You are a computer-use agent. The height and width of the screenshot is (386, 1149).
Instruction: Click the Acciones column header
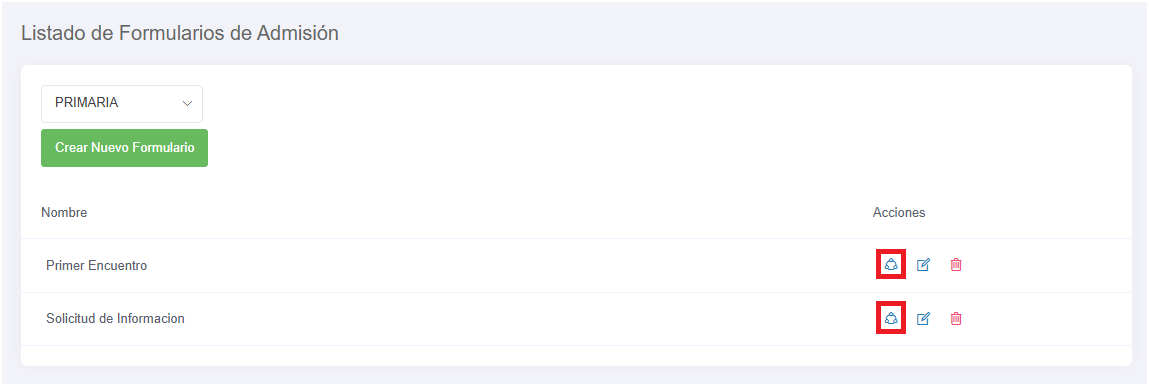(x=899, y=212)
